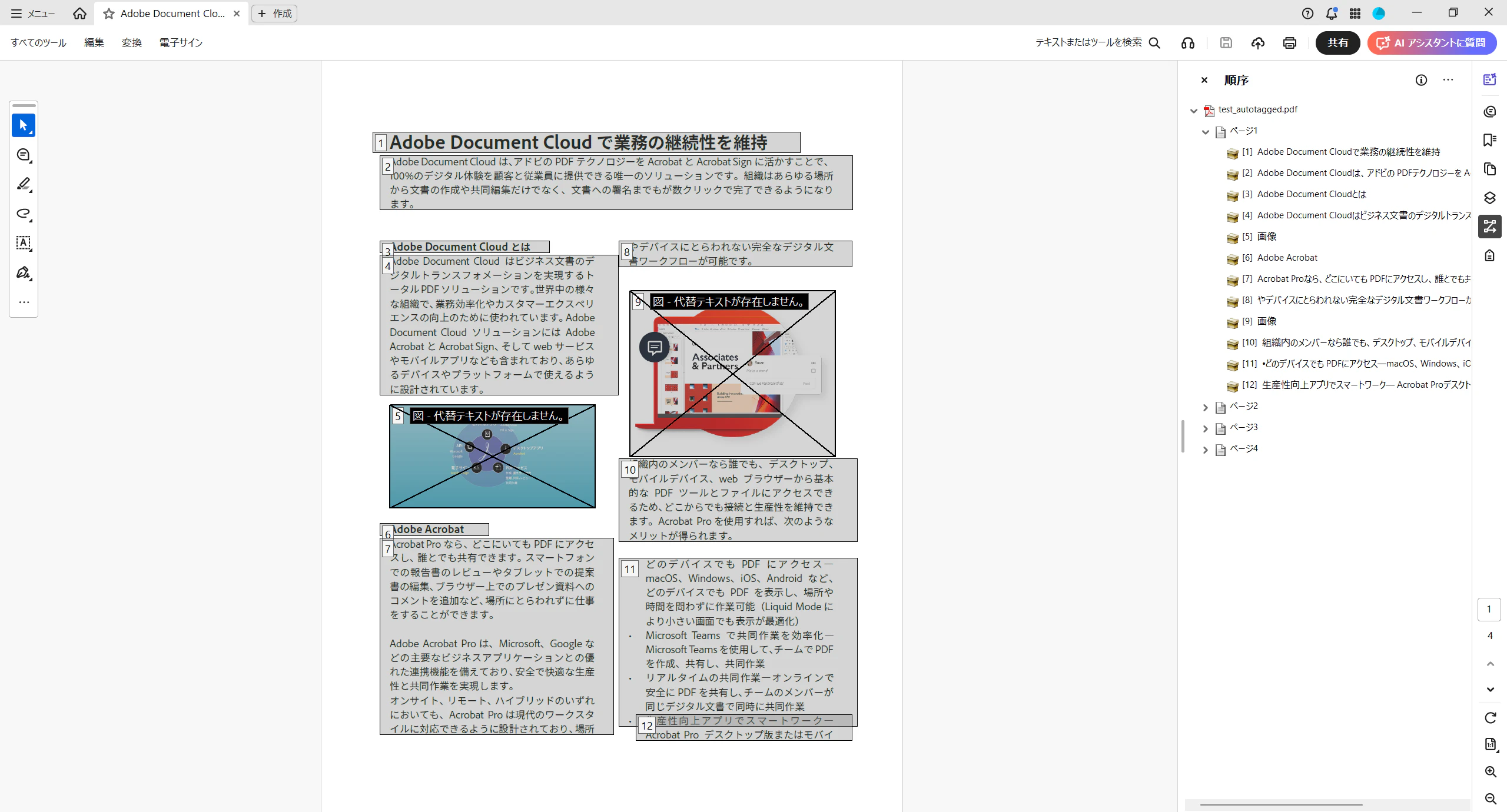Open the bookmarks panel icon
The image size is (1507, 812).
[x=1489, y=139]
